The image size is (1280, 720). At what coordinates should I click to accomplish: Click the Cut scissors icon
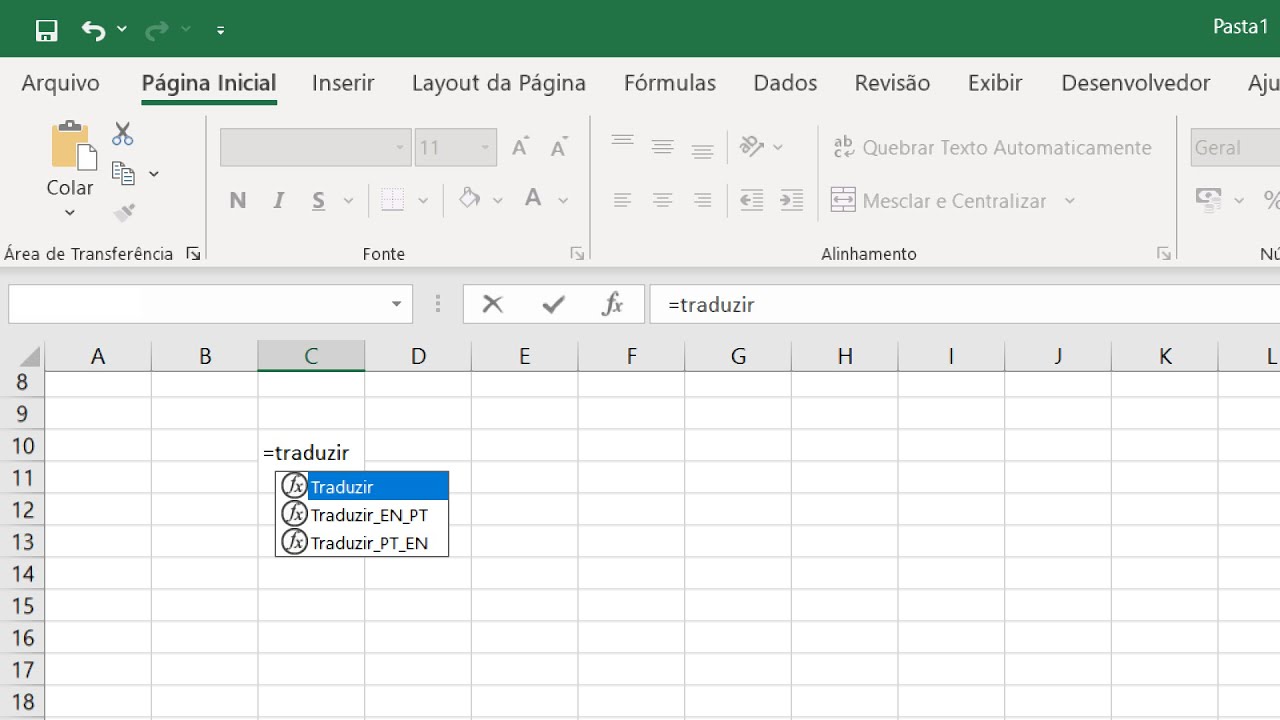[x=123, y=134]
